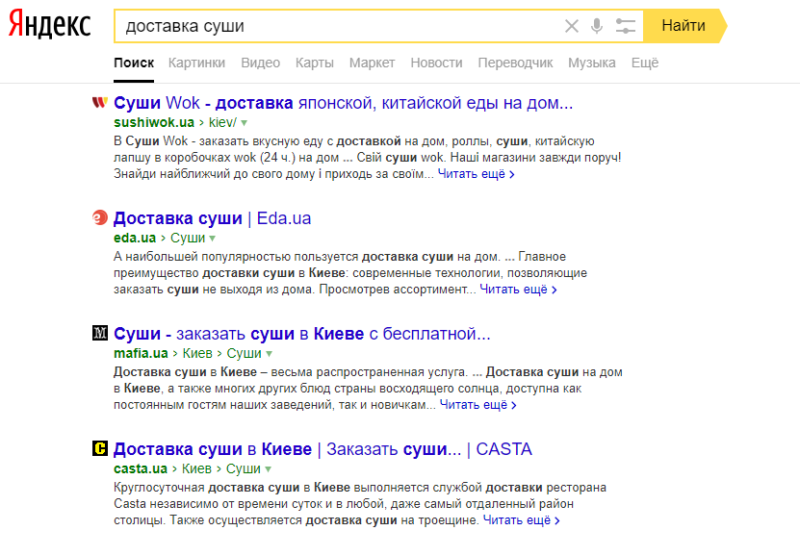Open the Доставка суши в Киеве CASTA title
Screen dimensions: 800x556
322,449
